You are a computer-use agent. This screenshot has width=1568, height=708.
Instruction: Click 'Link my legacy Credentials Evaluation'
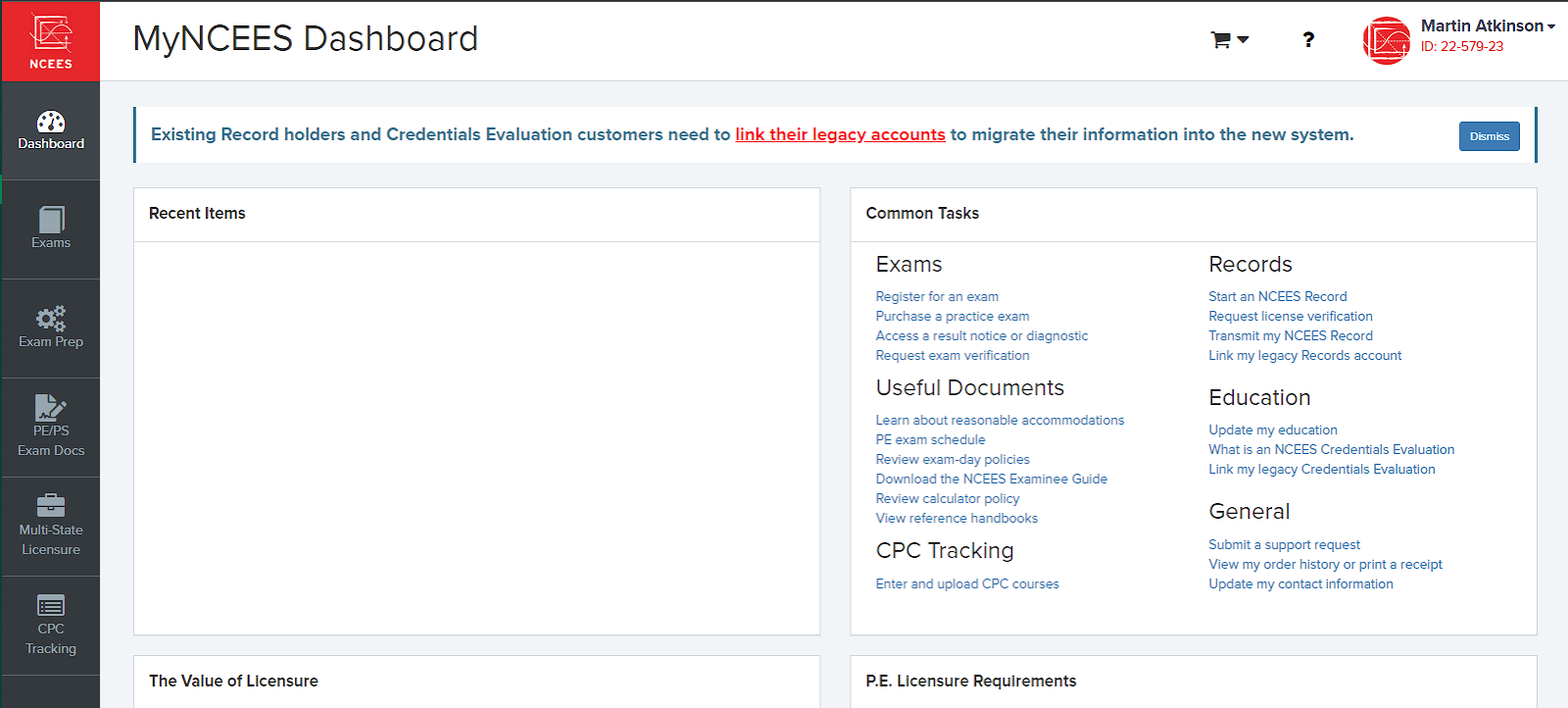[1322, 469]
